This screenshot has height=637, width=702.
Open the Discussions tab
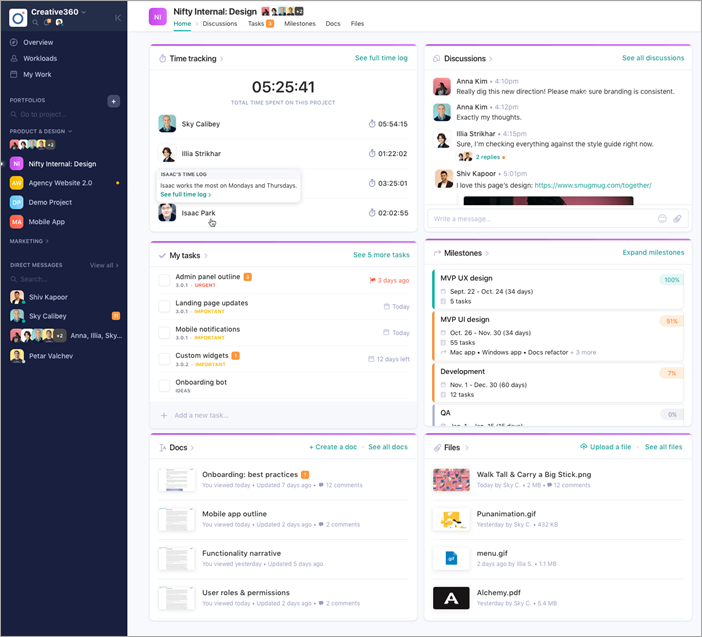click(220, 23)
